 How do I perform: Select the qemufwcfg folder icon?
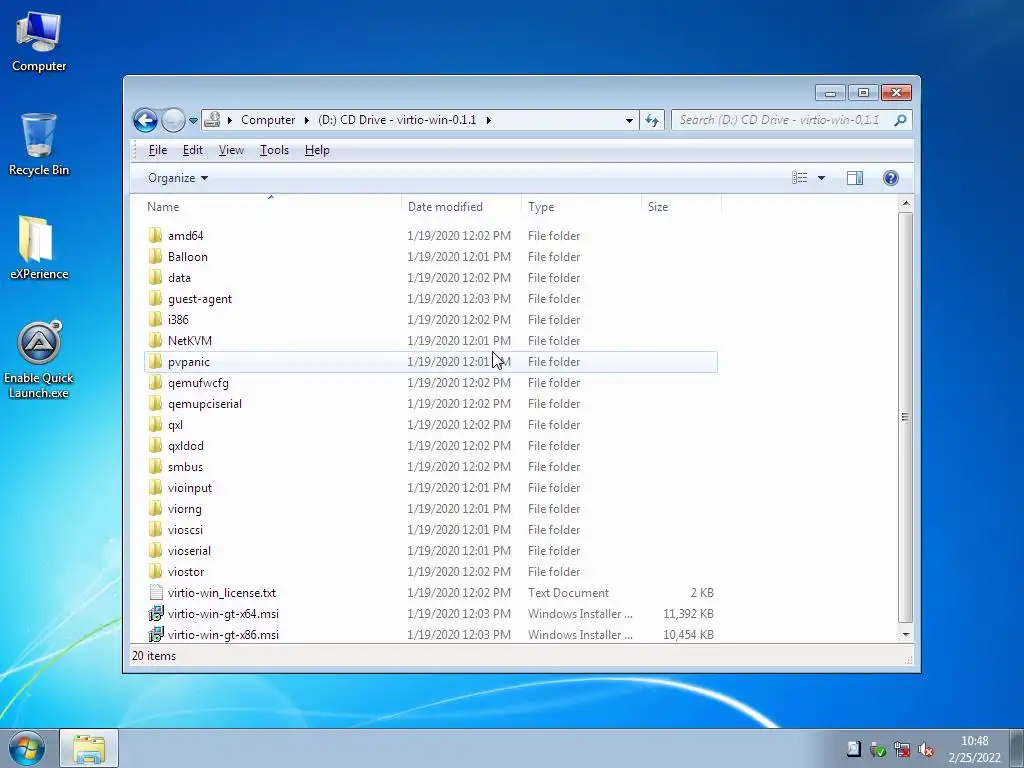click(x=155, y=383)
